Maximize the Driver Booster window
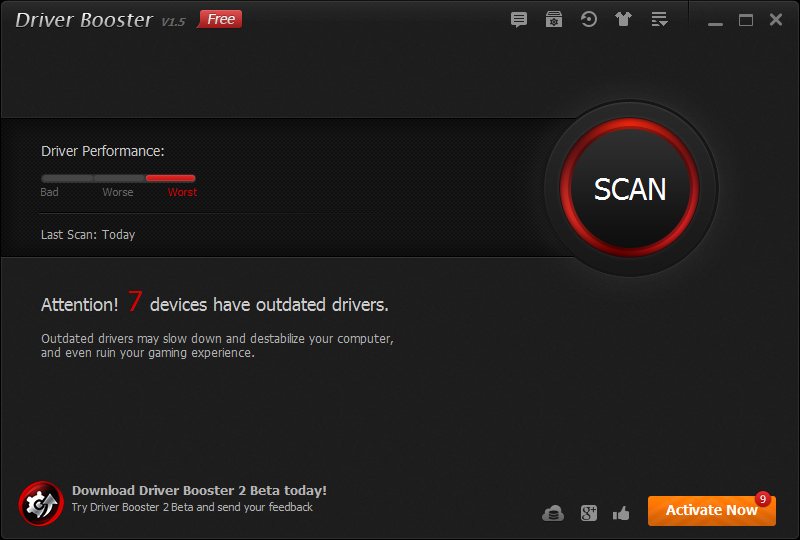This screenshot has height=540, width=800. 746,20
